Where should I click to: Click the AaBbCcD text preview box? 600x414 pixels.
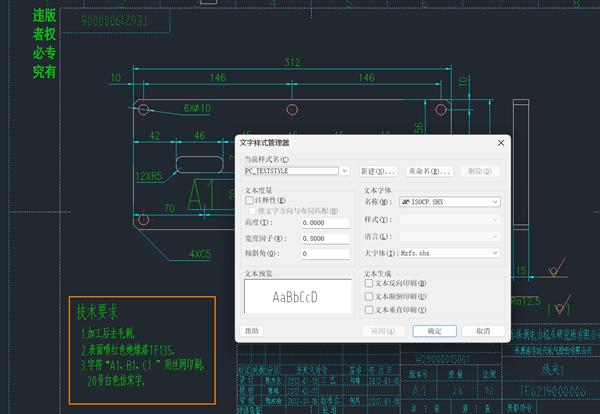tap(297, 297)
